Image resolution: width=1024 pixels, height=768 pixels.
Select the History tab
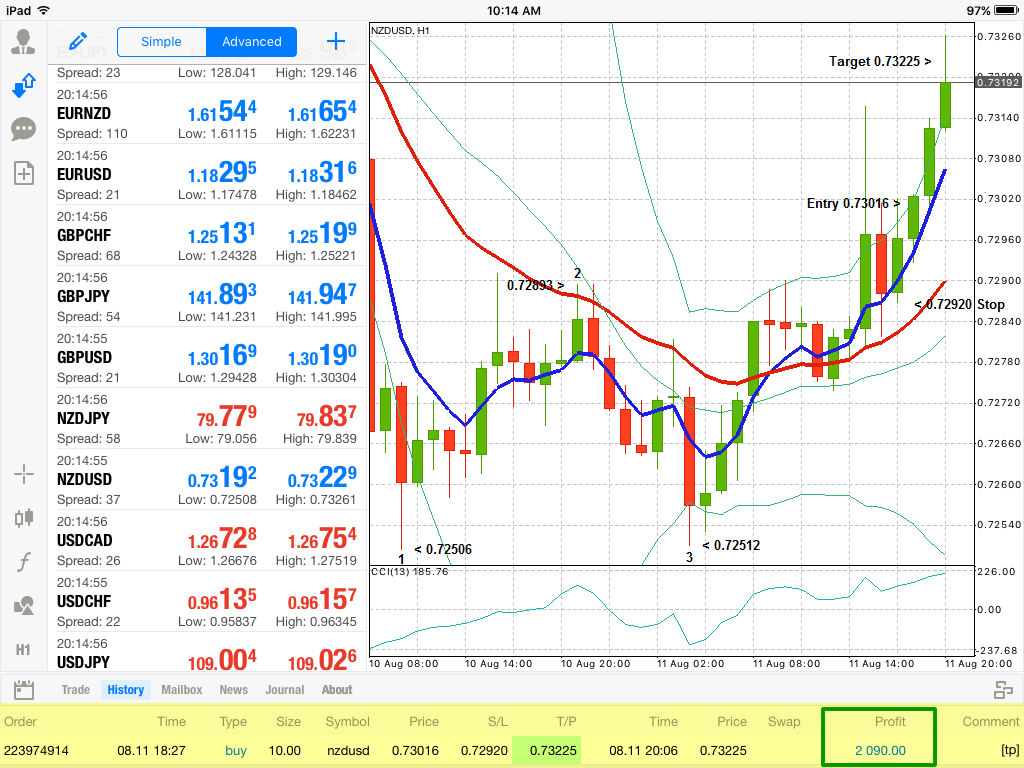[125, 690]
